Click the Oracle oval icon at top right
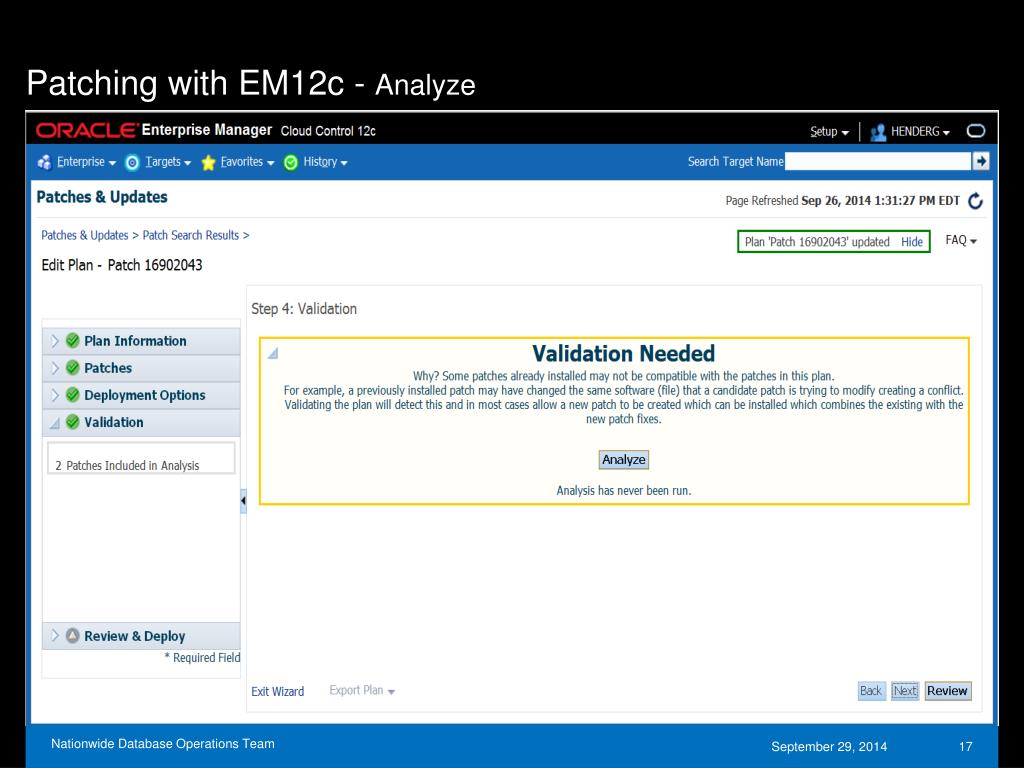Screen dimensions: 1024x768 pyautogui.click(x=976, y=131)
